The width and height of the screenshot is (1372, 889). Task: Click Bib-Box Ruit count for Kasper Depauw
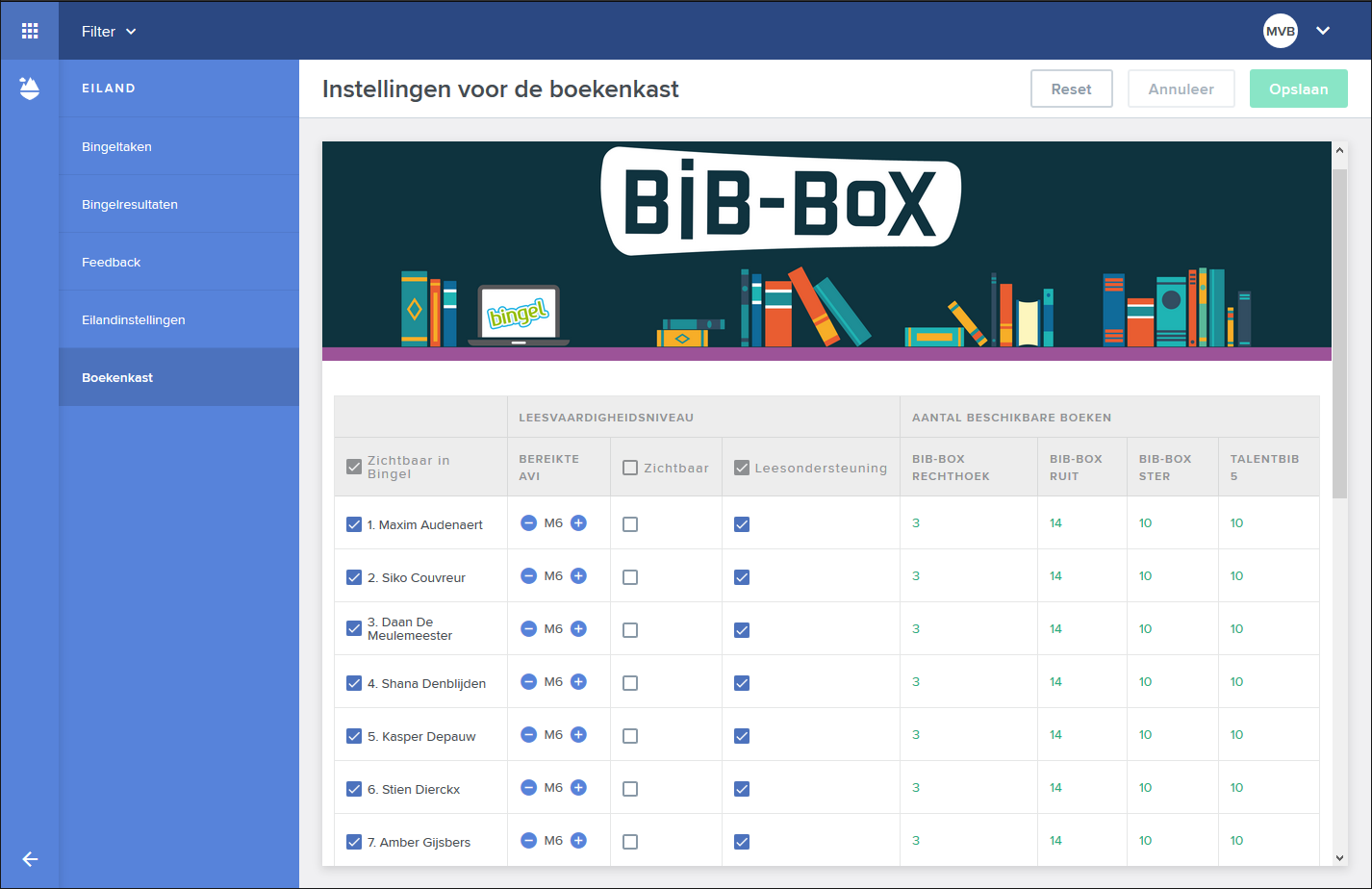[1056, 735]
